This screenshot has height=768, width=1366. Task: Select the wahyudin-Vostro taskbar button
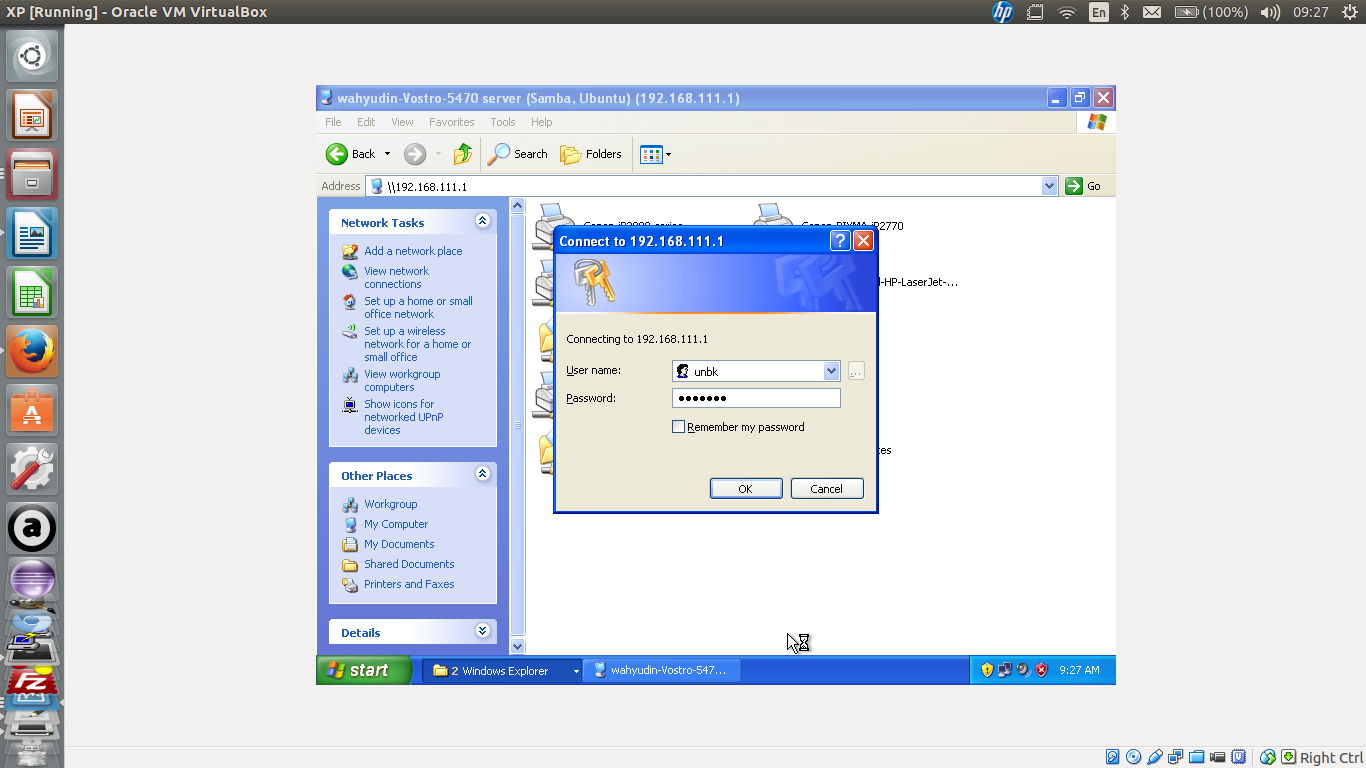(662, 671)
